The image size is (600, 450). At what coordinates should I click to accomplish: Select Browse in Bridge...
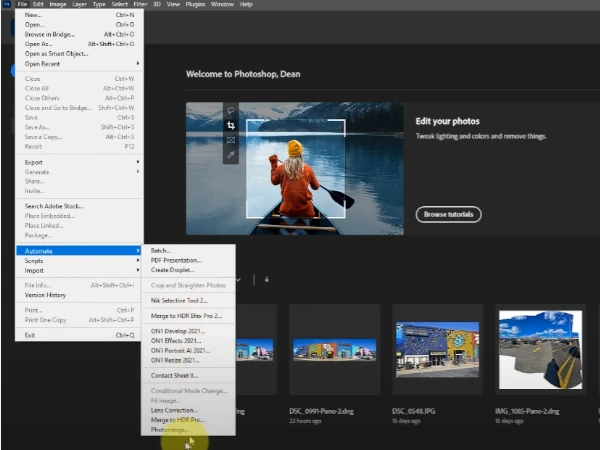79,34
